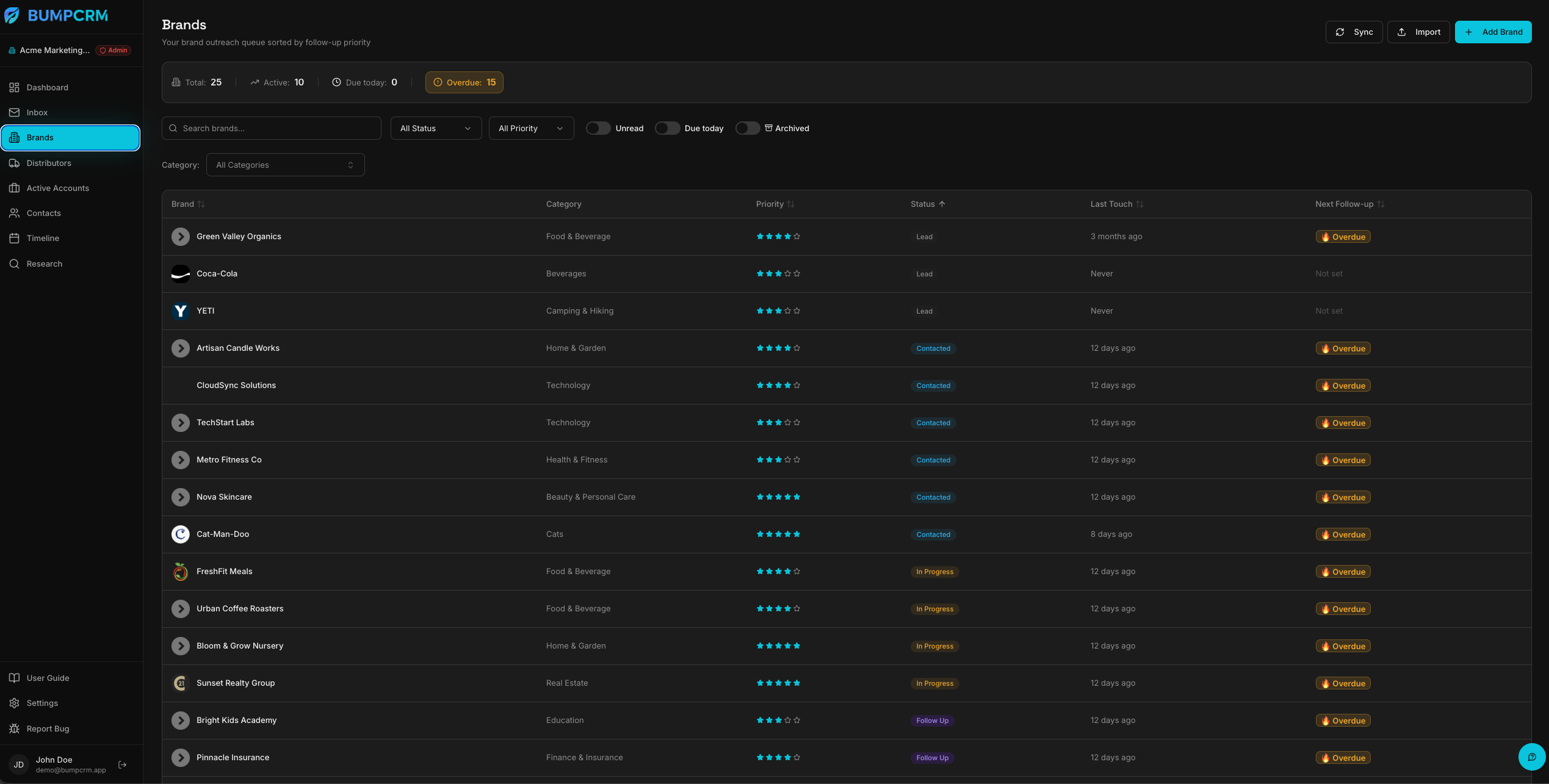The height and width of the screenshot is (784, 1549).
Task: Click the Import button
Action: tap(1418, 32)
